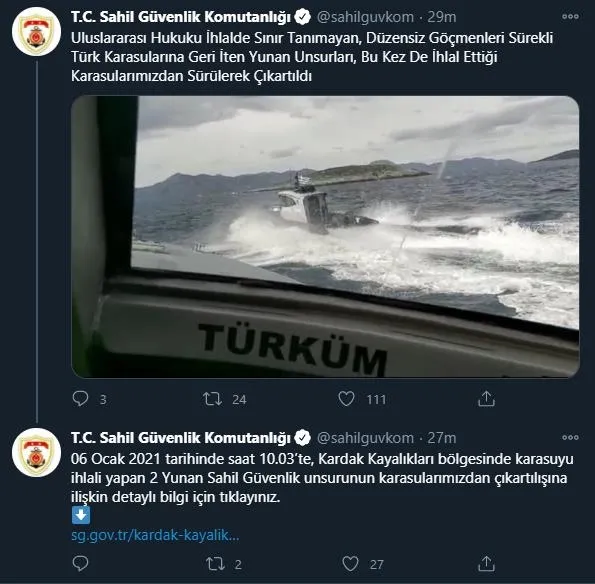This screenshot has height=584, width=595.
Task: Retweet the second tweet with 2 retweets
Action: click(x=215, y=564)
